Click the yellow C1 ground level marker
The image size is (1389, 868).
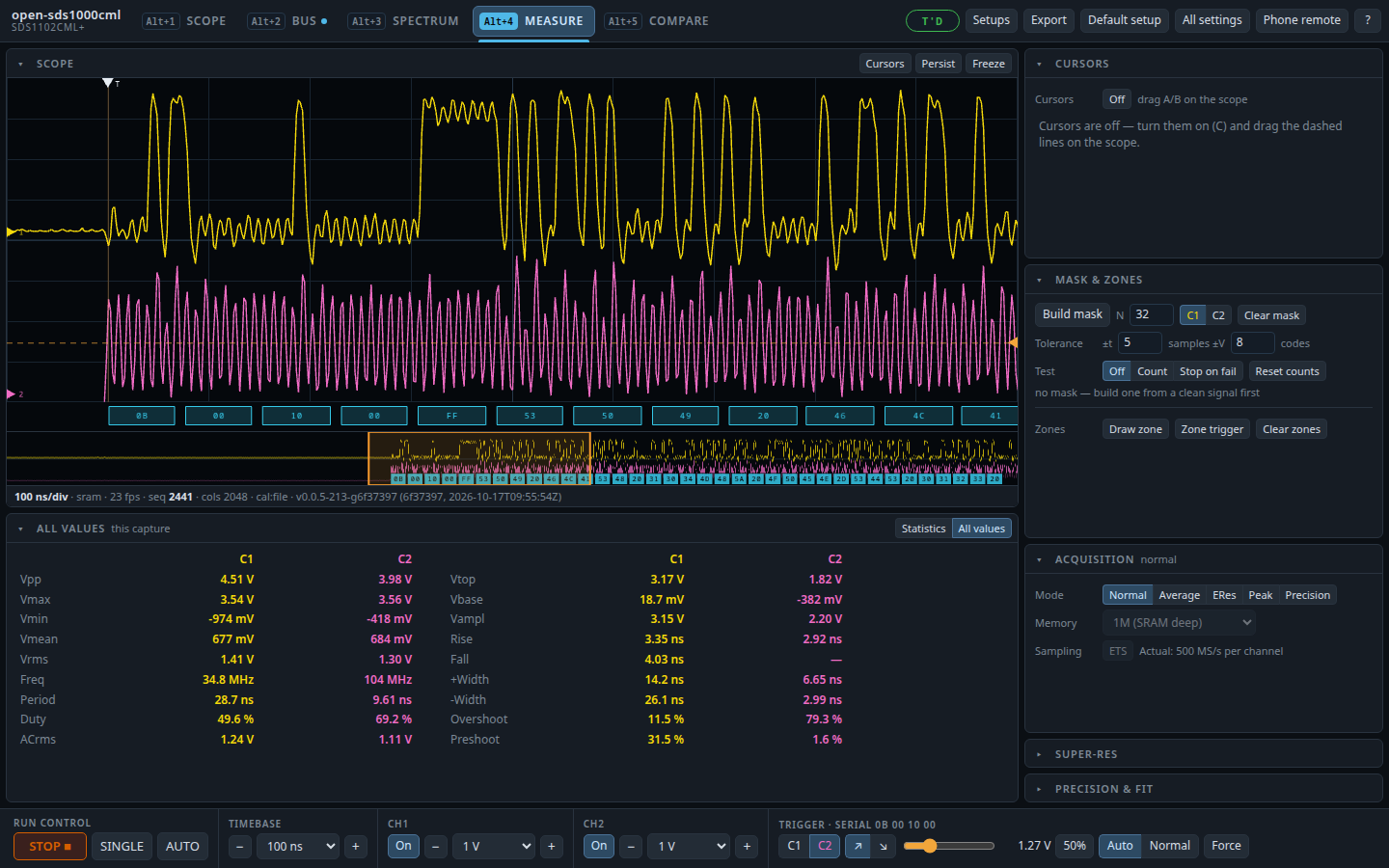[x=12, y=231]
